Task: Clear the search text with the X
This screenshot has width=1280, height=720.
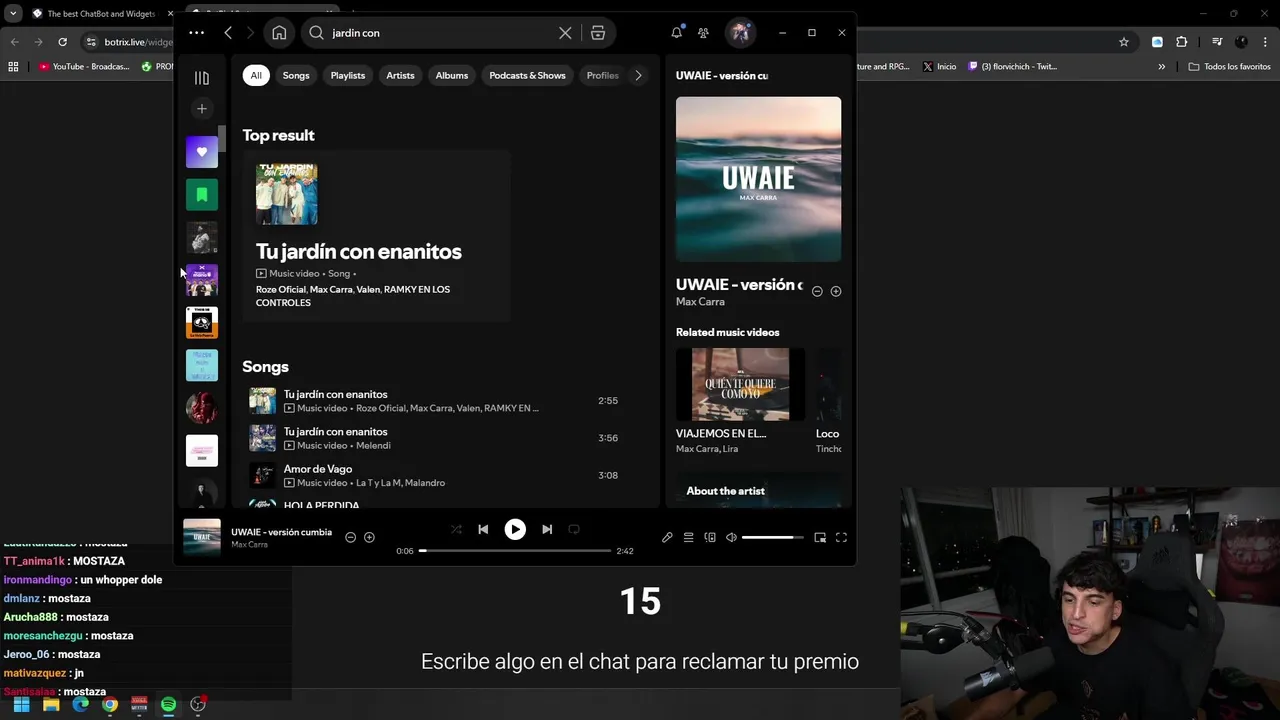Action: tap(565, 33)
